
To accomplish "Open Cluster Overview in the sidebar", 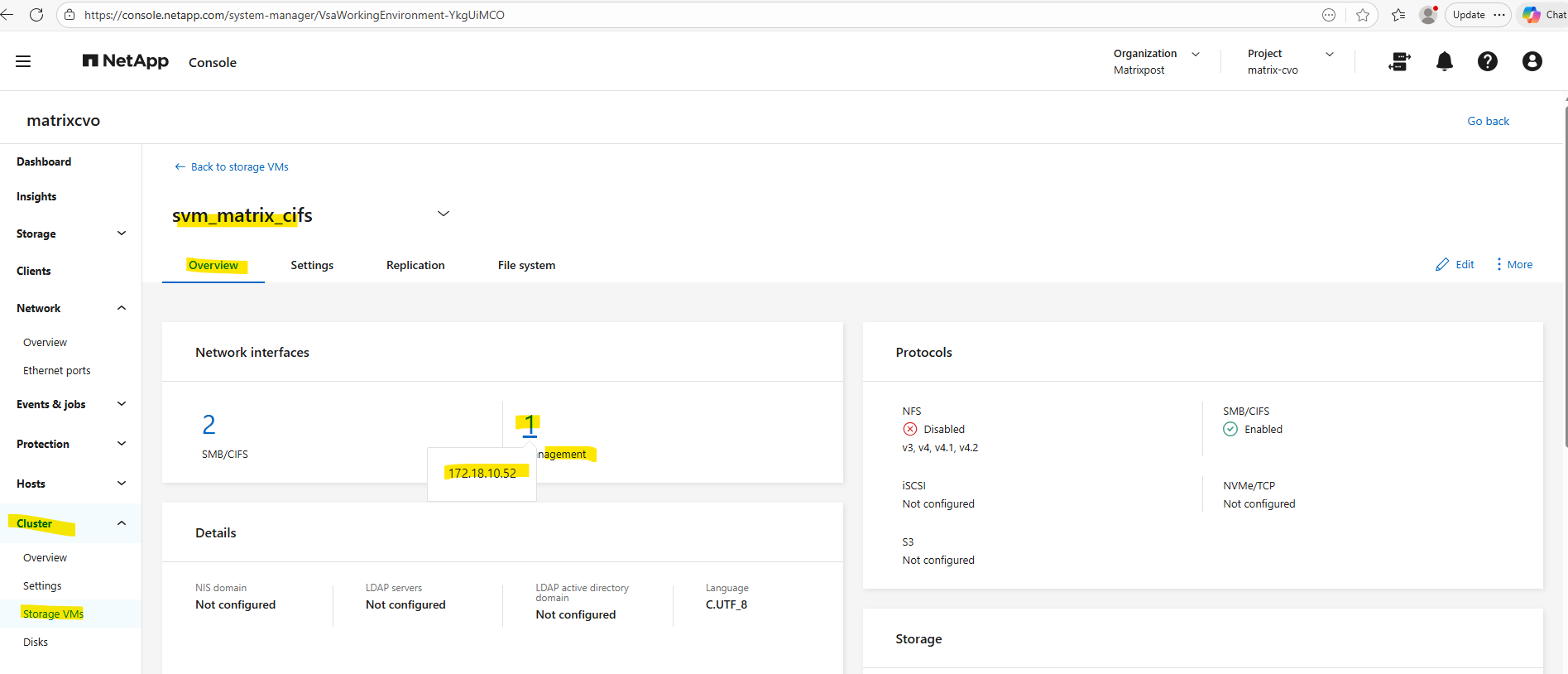I will pyautogui.click(x=45, y=557).
